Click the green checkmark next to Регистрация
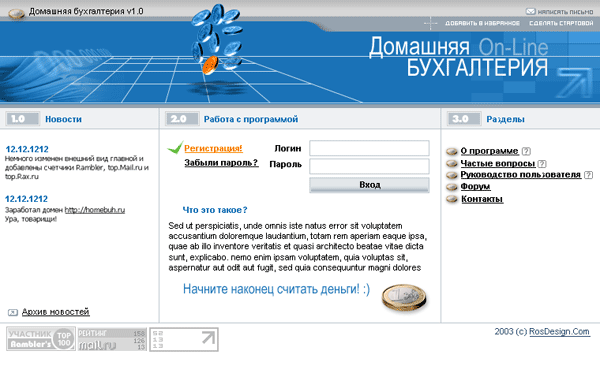 [175, 147]
